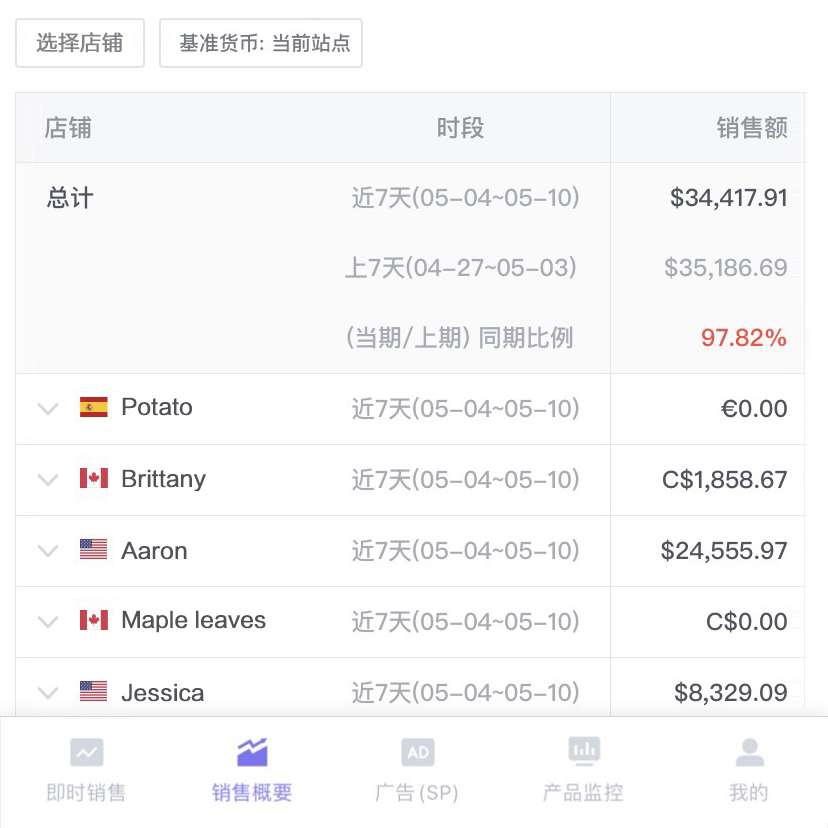Select the Maple leaves store name
Screen dimensions: 828x828
[x=193, y=621]
